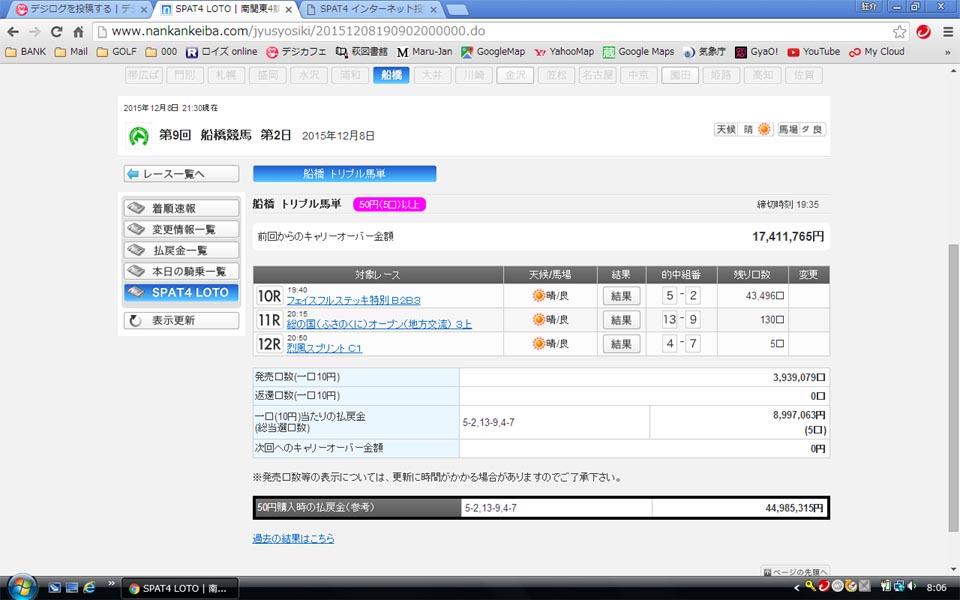Click the home icon in browser toolbar
960x600 pixels.
point(77,31)
